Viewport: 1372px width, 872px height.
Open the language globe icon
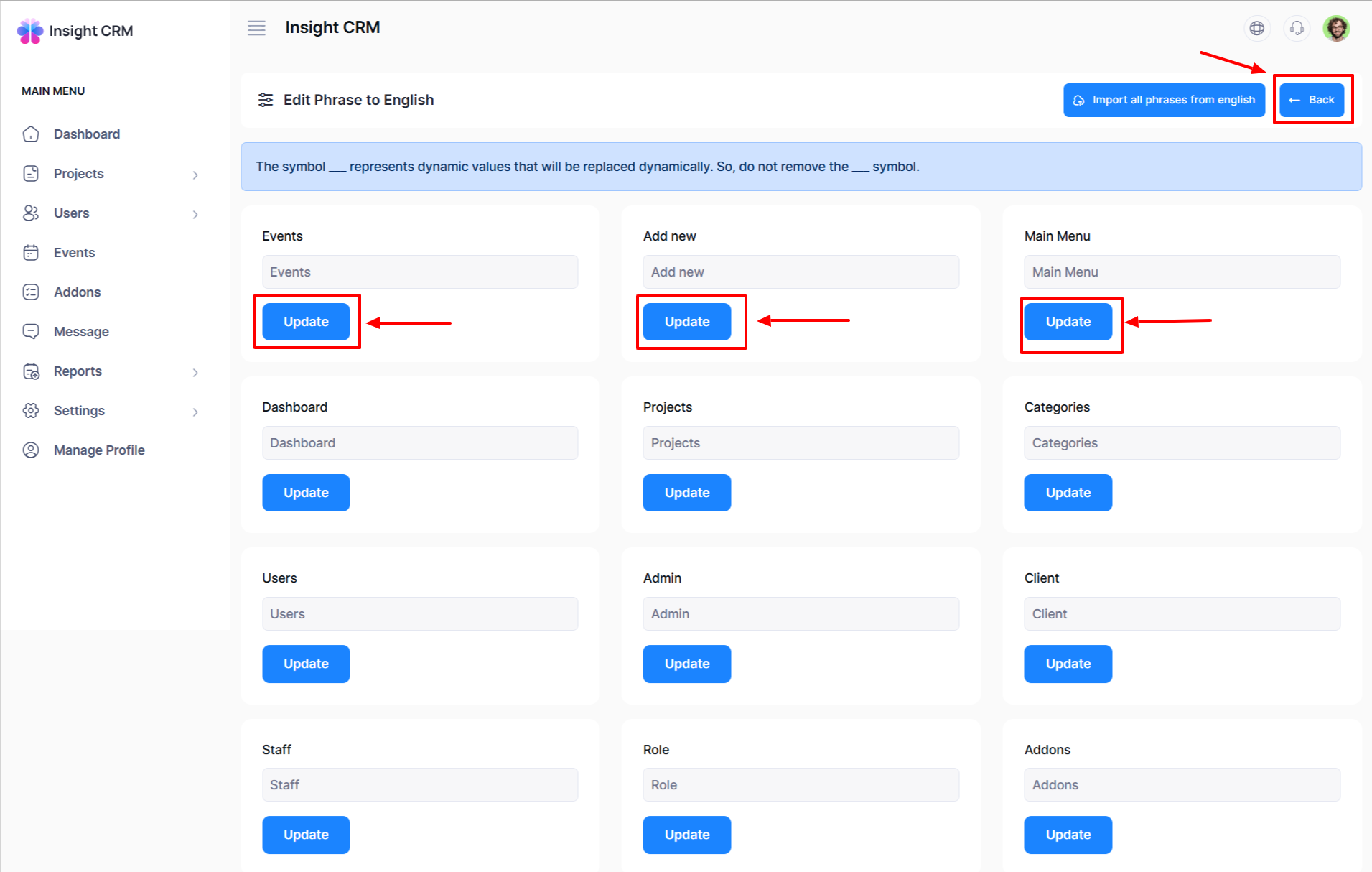click(x=1256, y=28)
